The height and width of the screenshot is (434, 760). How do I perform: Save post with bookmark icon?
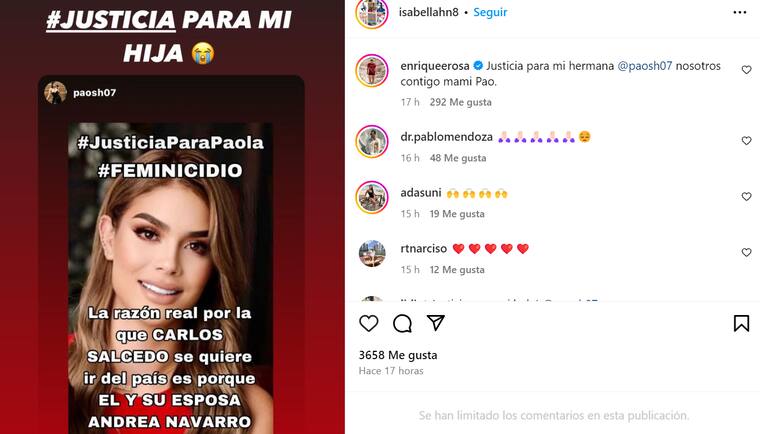coord(741,323)
